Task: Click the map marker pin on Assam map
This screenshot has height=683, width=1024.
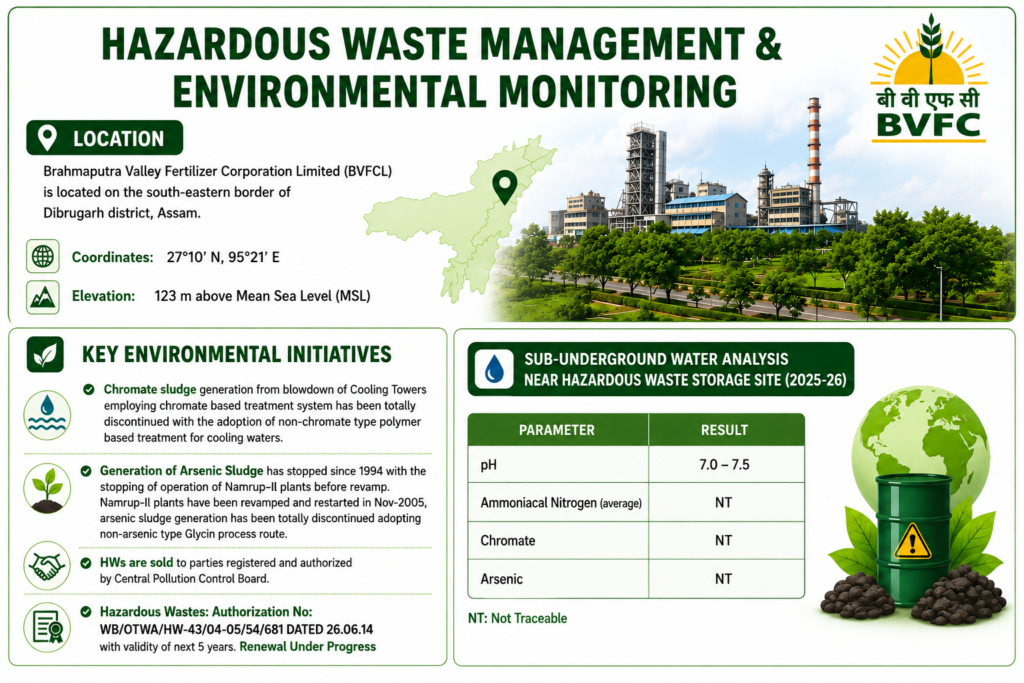Action: click(504, 187)
